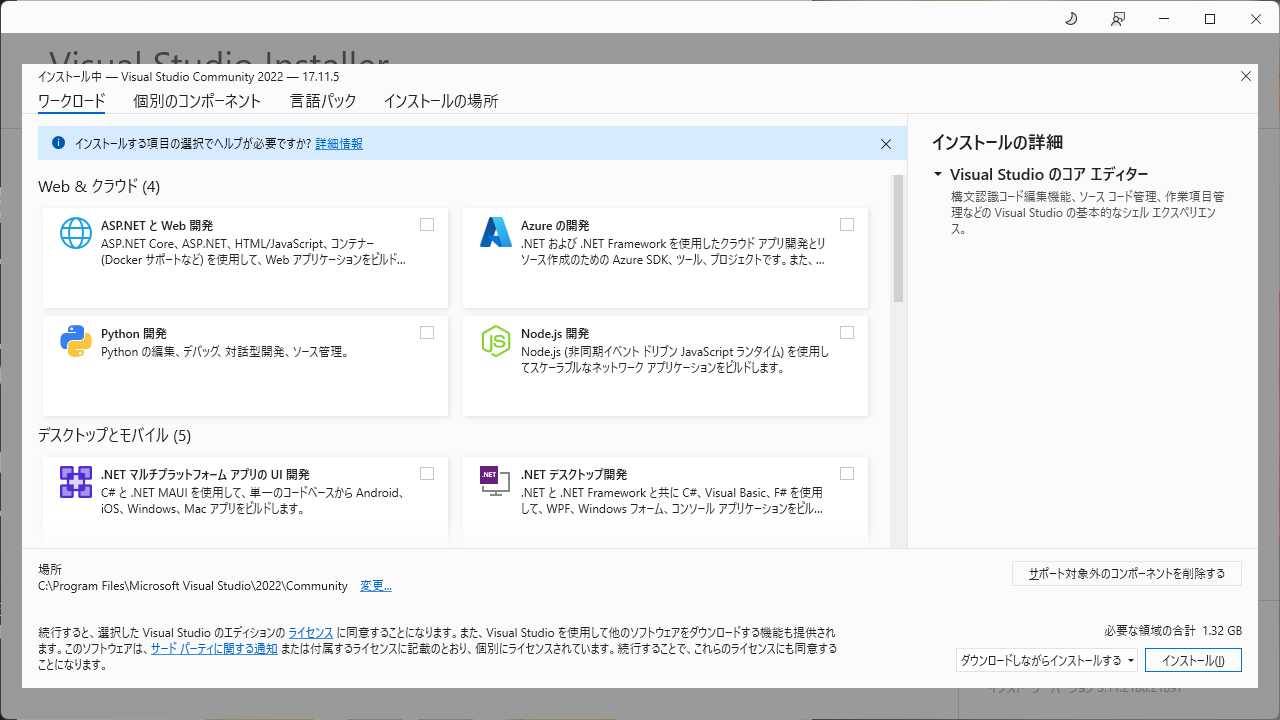This screenshot has height=720, width=1280.
Task: Check the .NET マルチプラットフォーム アプリの UI 開発 checkbox
Action: tap(427, 474)
